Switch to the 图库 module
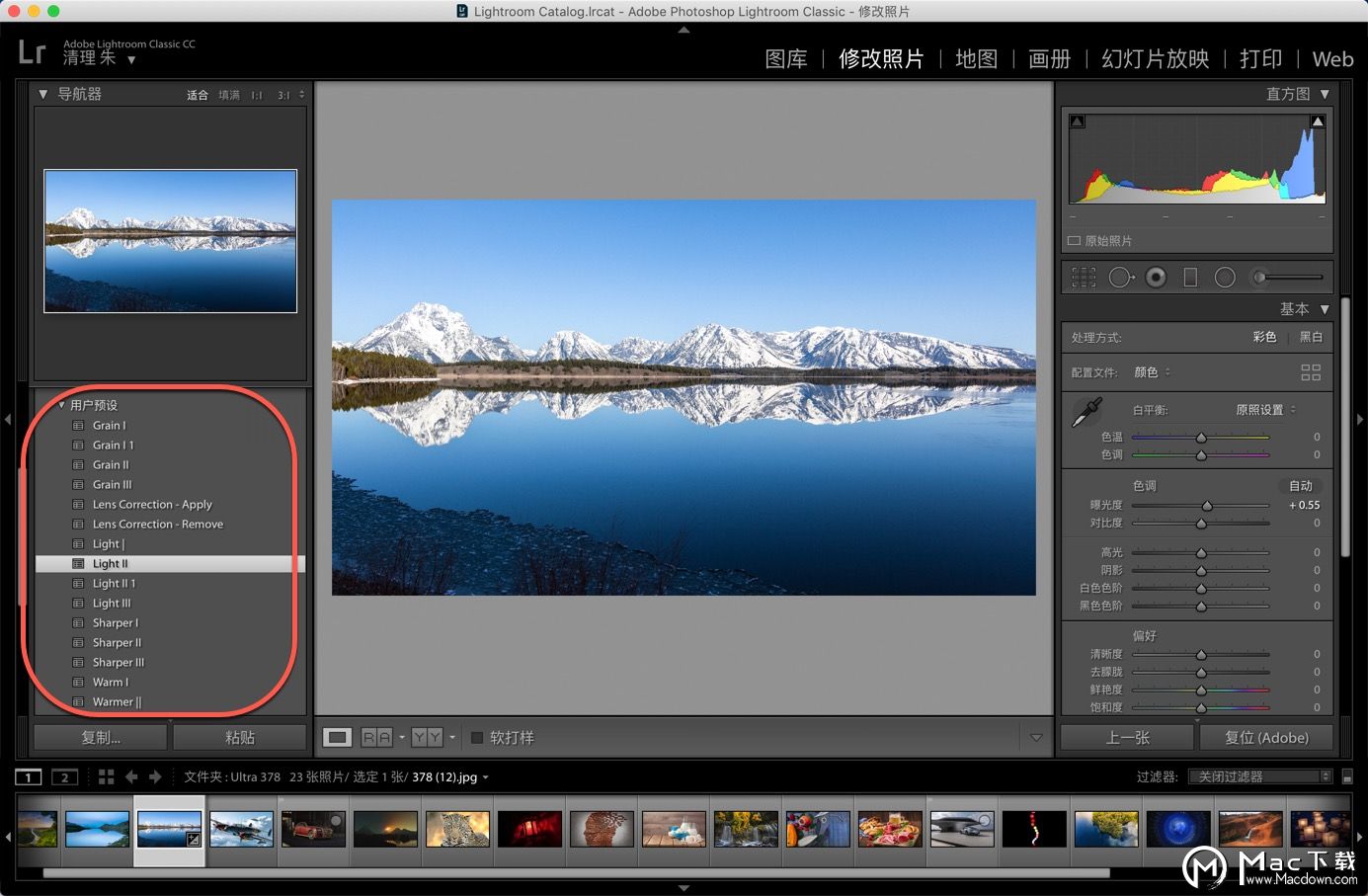Screen dimensions: 1368x896 [x=786, y=59]
